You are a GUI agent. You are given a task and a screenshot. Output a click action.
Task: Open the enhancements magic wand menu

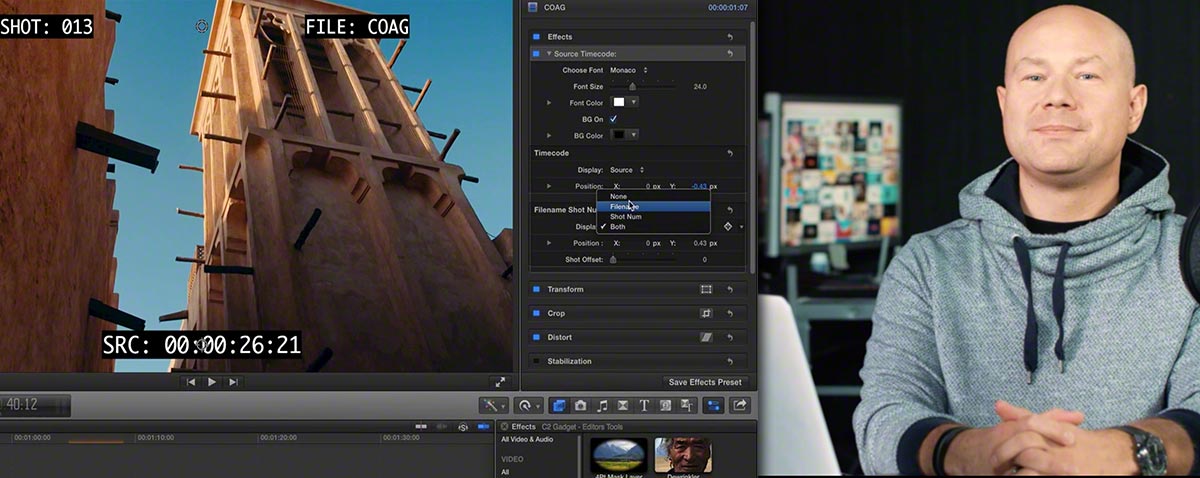pos(494,405)
